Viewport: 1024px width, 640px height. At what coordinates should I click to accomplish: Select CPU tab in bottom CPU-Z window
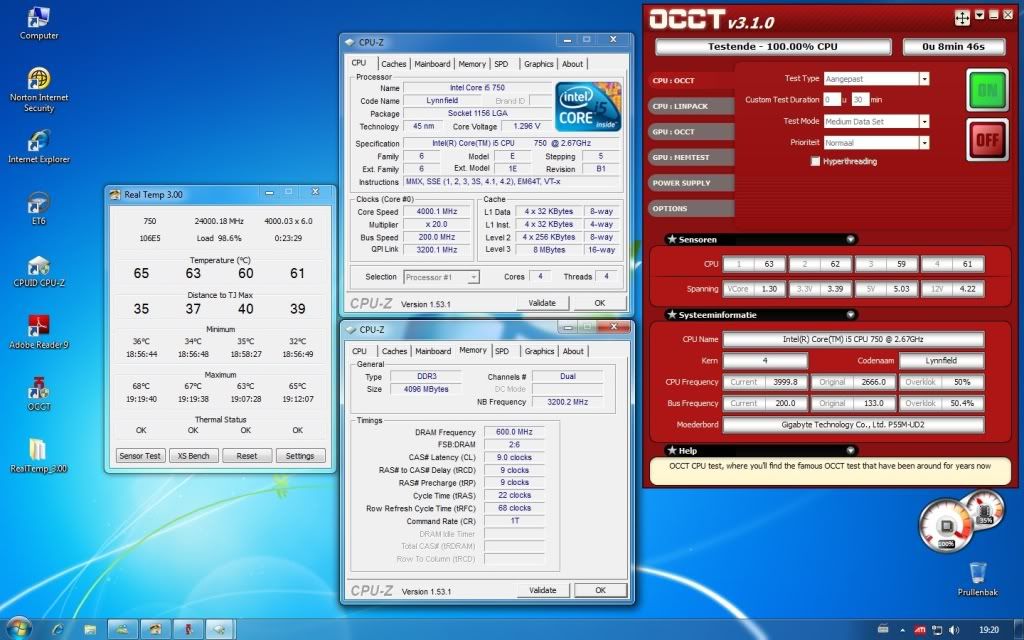click(x=359, y=351)
